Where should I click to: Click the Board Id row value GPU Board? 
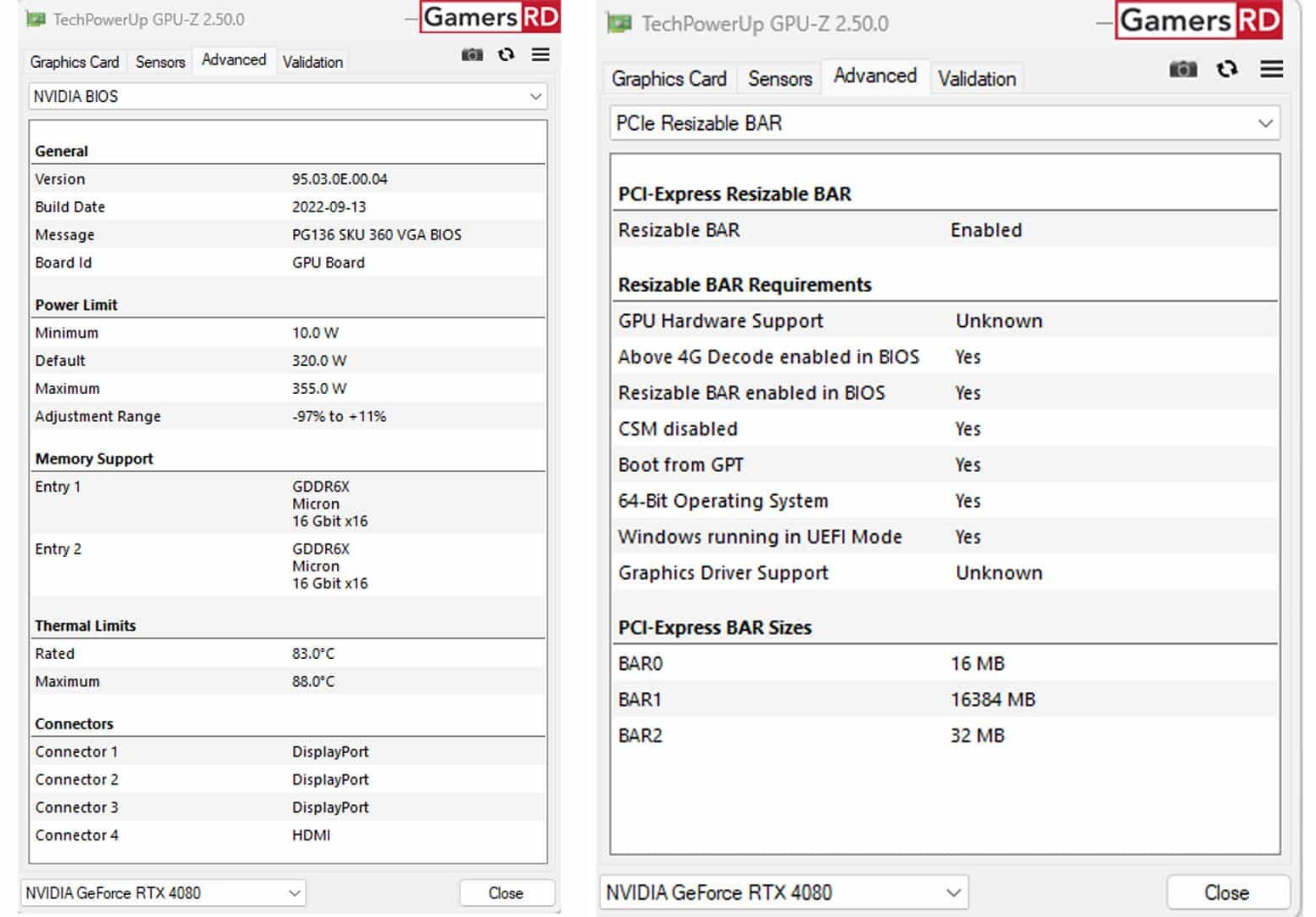(329, 263)
